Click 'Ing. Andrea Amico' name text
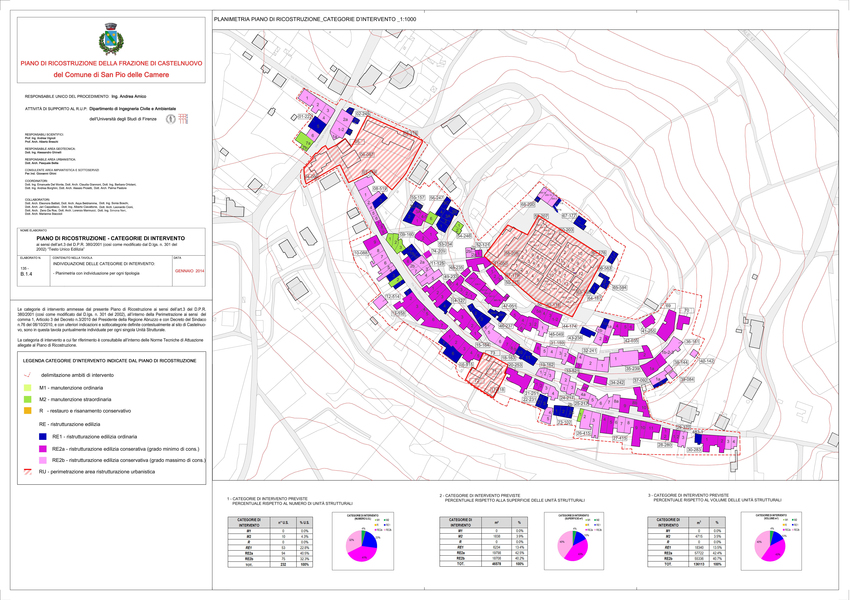The height and width of the screenshot is (600, 850). [x=128, y=96]
